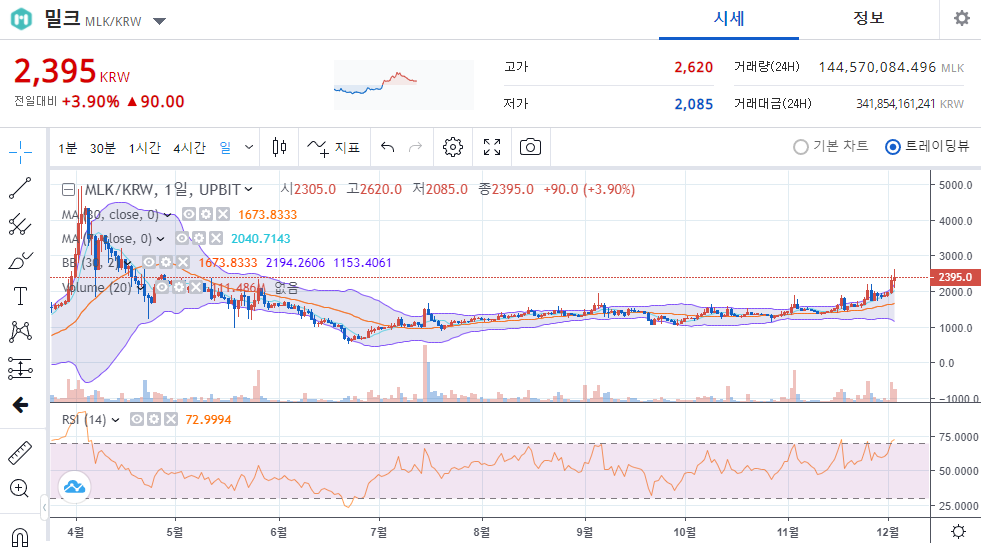This screenshot has height=547, width=981.
Task: Enter fullscreen chart mode
Action: (492, 148)
